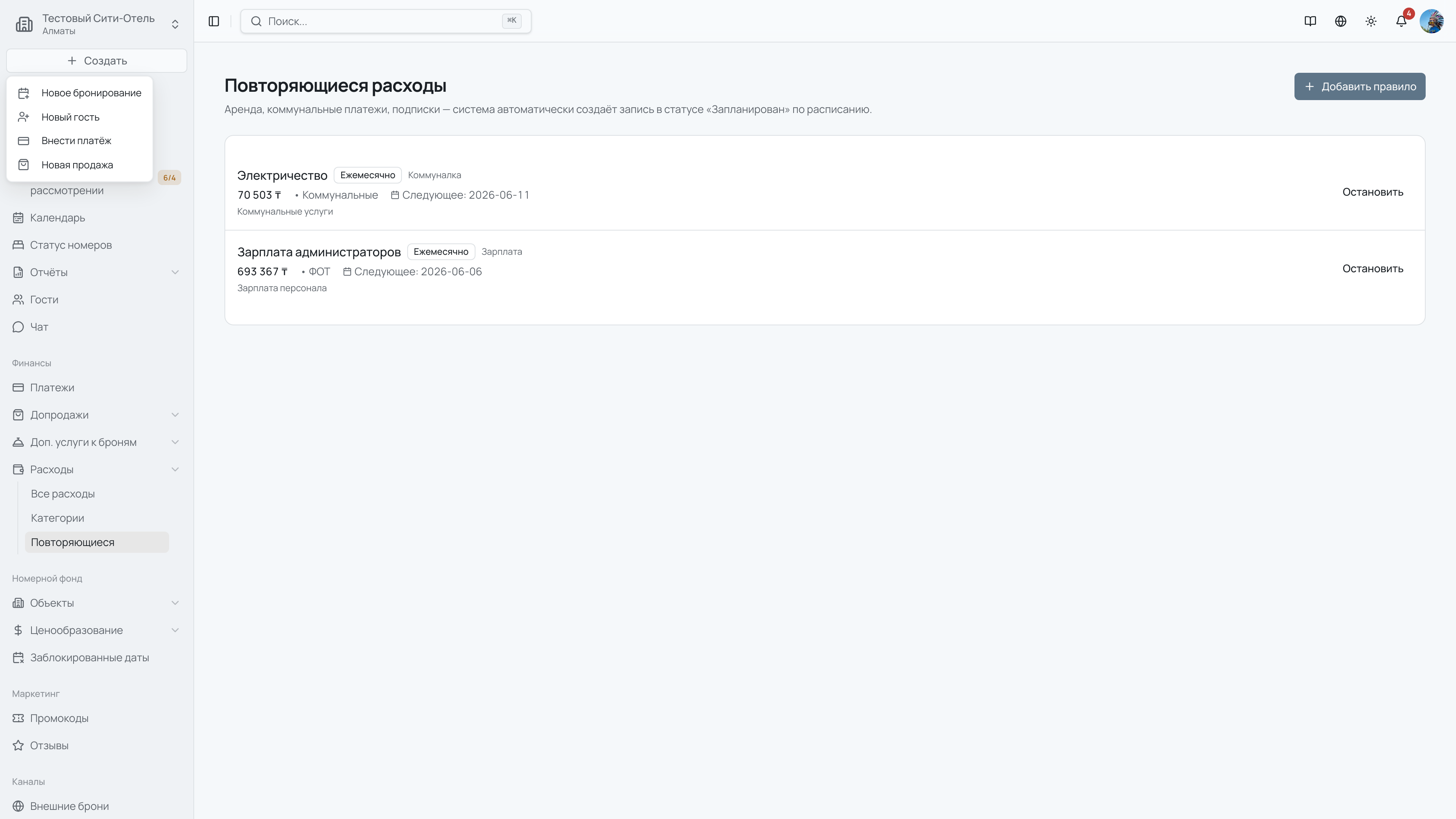Click the Отзывы star icon
This screenshot has height=819, width=1456.
(x=18, y=745)
